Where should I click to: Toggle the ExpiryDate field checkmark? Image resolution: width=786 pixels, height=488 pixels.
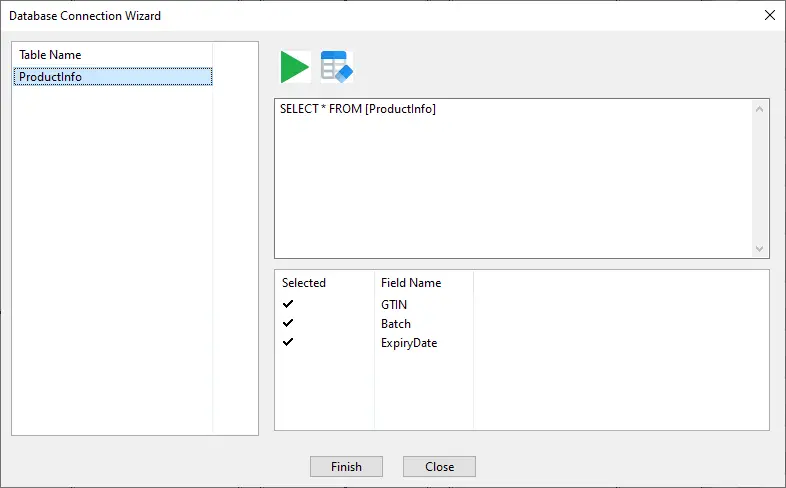coord(288,342)
